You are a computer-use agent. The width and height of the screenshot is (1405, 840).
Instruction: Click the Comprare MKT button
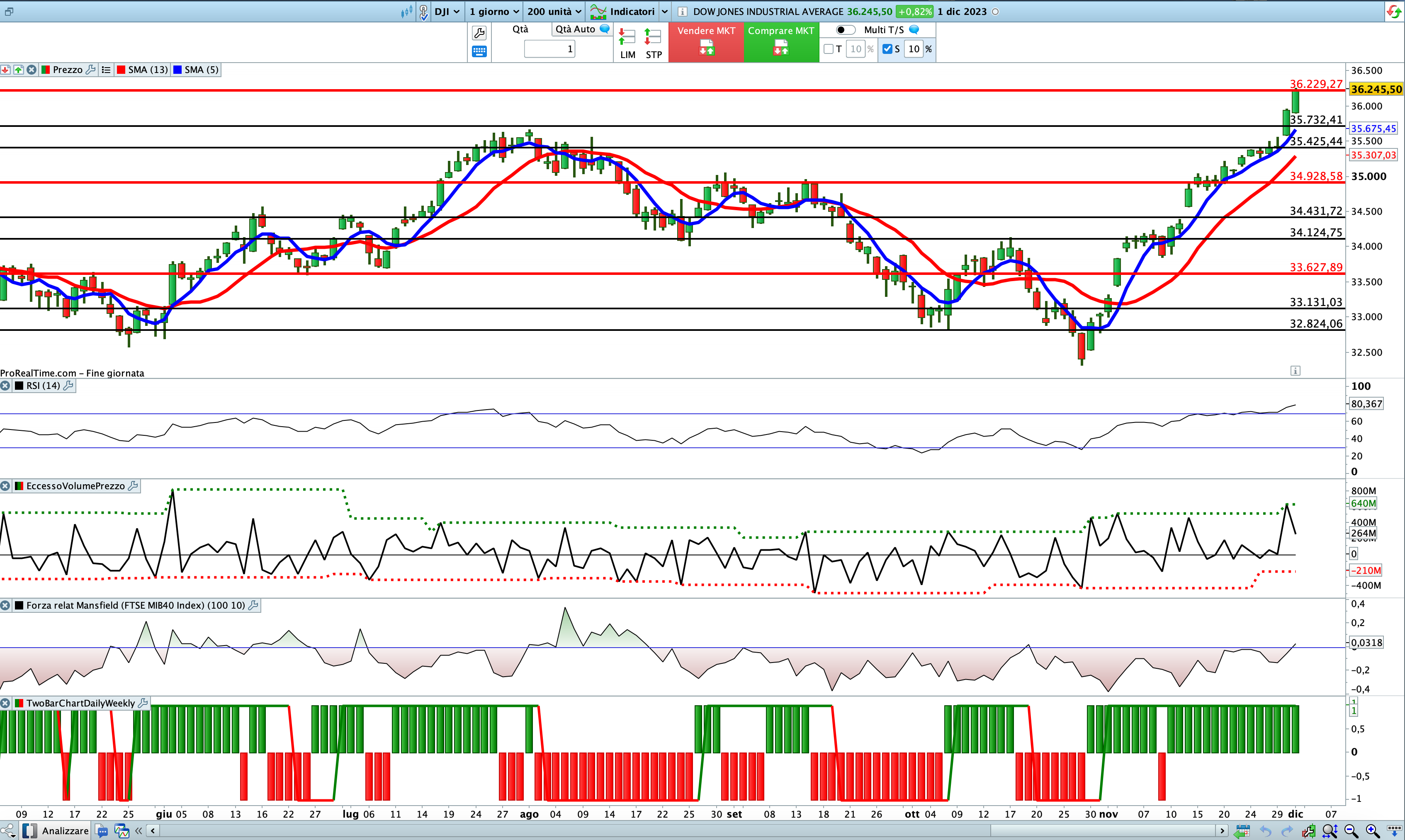781,42
